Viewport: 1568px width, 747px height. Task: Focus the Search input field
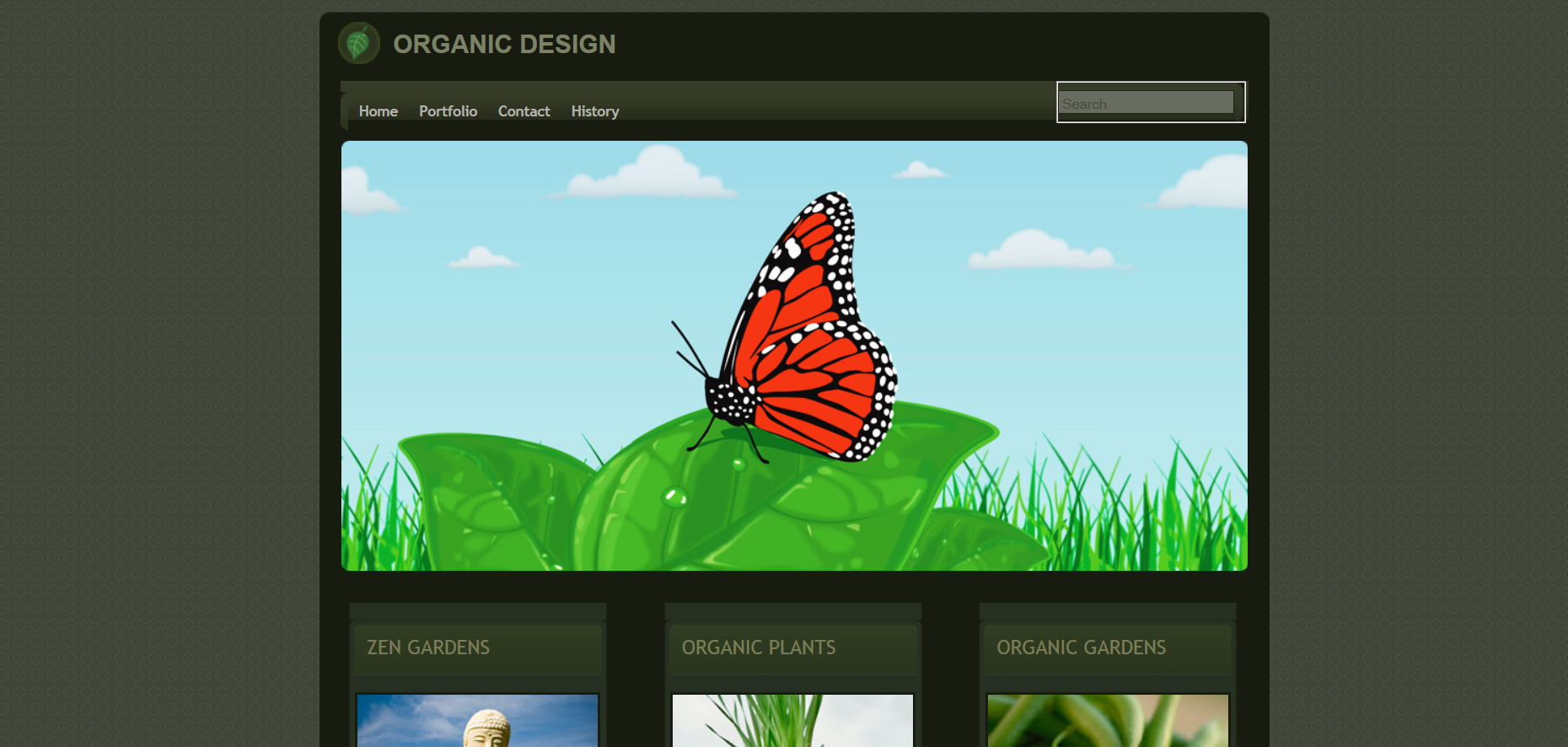(1146, 103)
